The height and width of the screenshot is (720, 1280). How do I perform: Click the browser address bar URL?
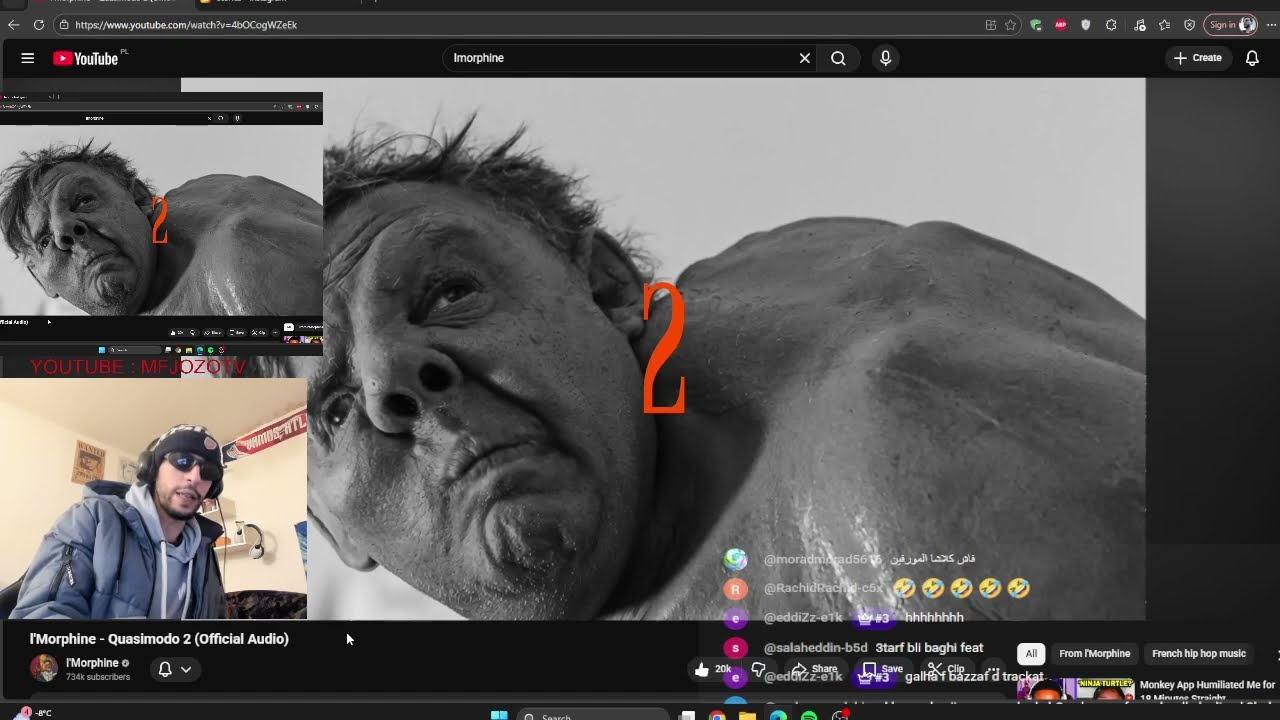point(186,25)
